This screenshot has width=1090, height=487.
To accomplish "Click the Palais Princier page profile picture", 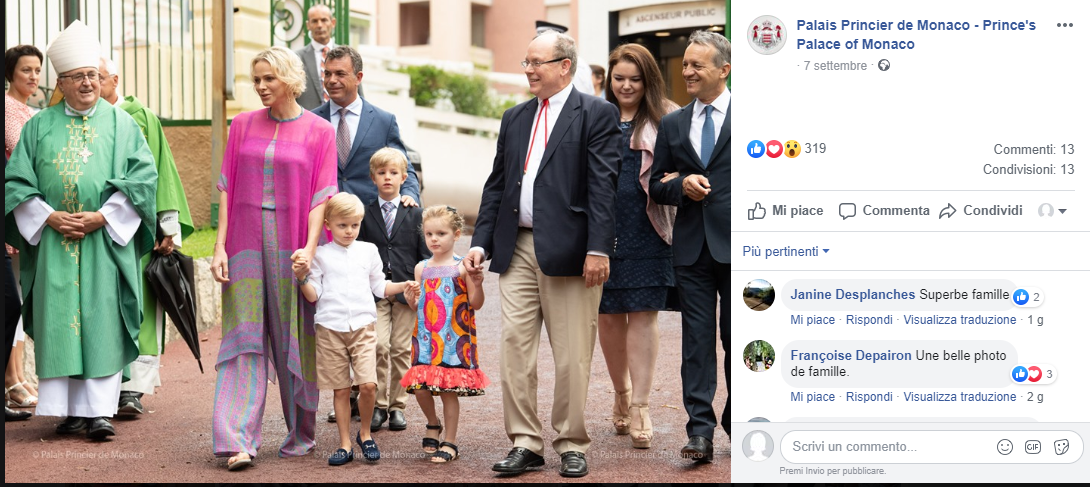I will click(x=767, y=35).
